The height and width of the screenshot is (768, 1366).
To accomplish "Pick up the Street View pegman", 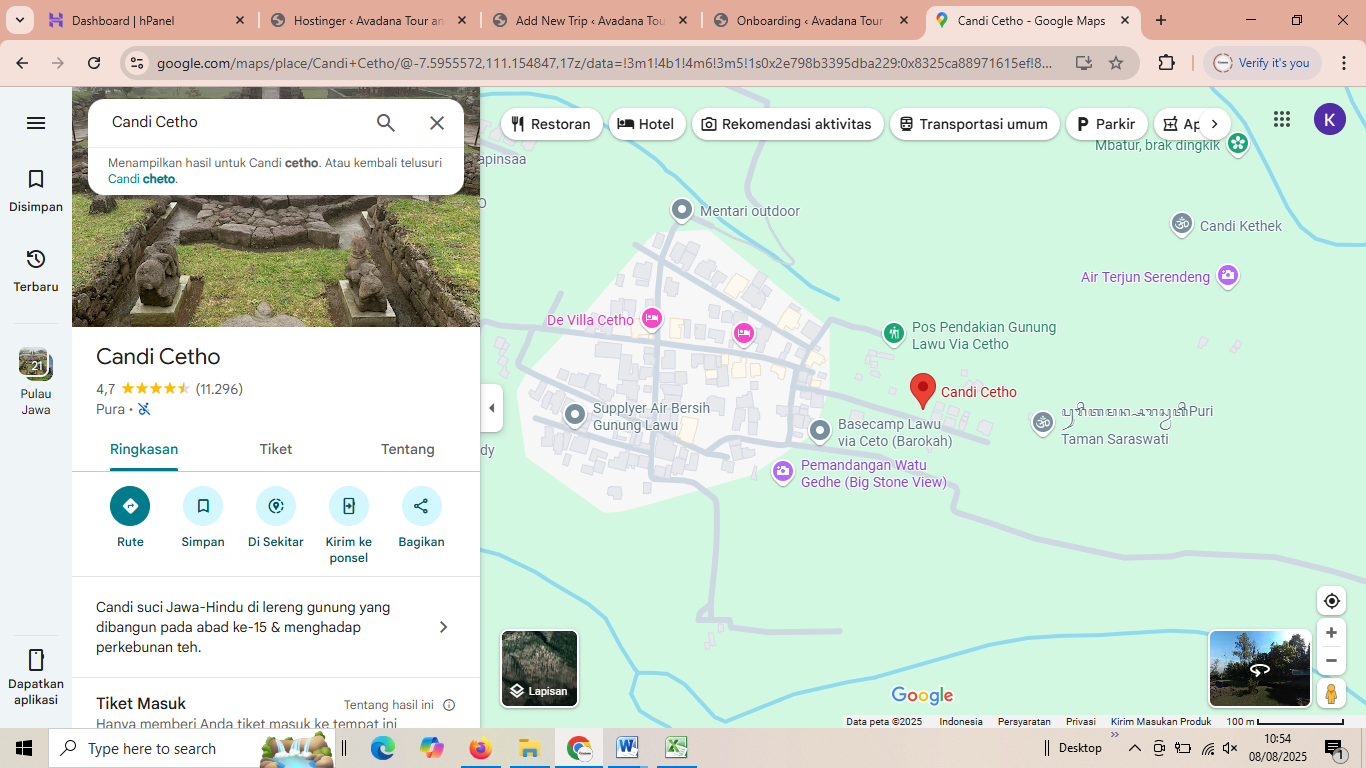I will [x=1331, y=692].
